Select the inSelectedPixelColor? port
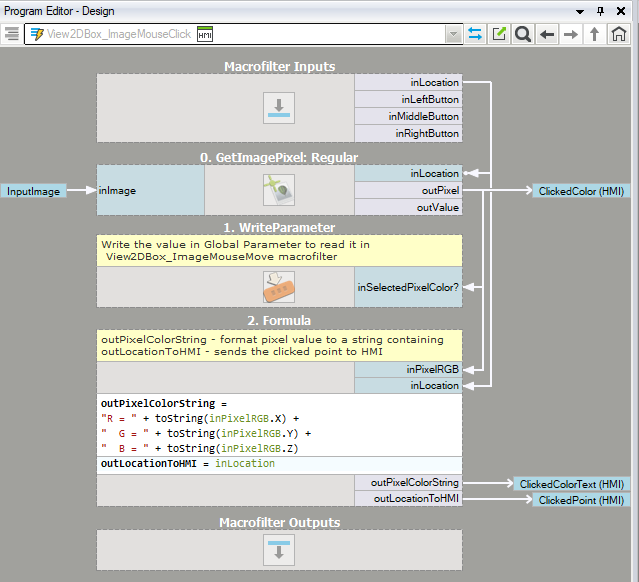The width and height of the screenshot is (639, 582). 408,287
